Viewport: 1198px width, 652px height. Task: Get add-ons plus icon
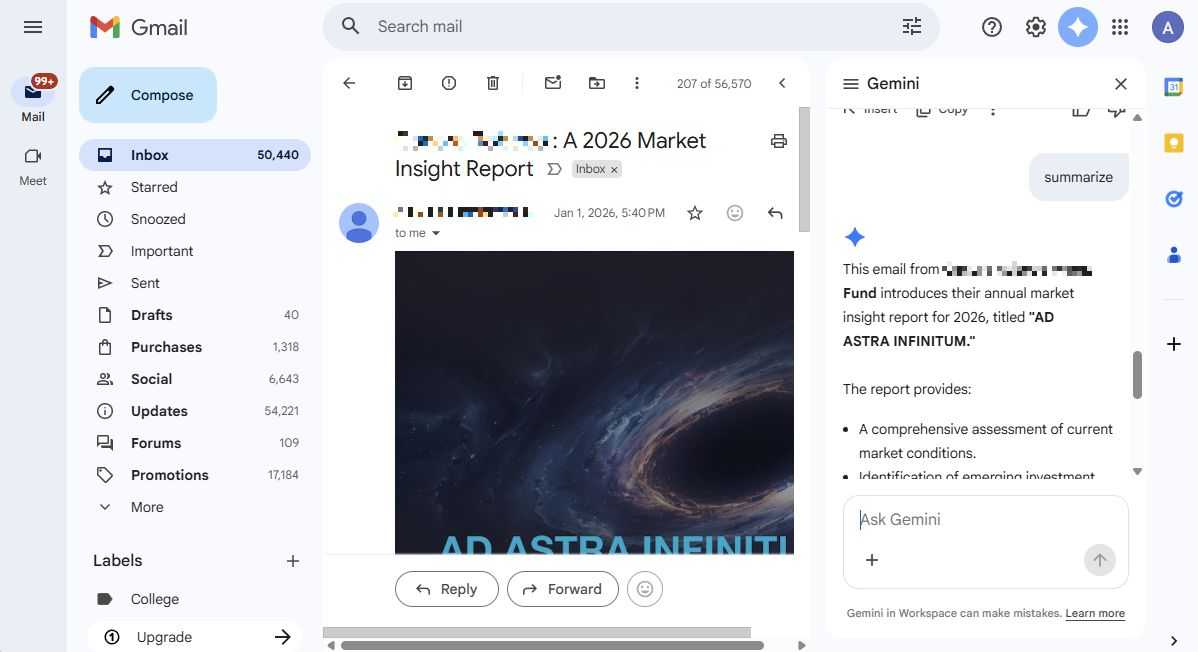[x=1174, y=344]
